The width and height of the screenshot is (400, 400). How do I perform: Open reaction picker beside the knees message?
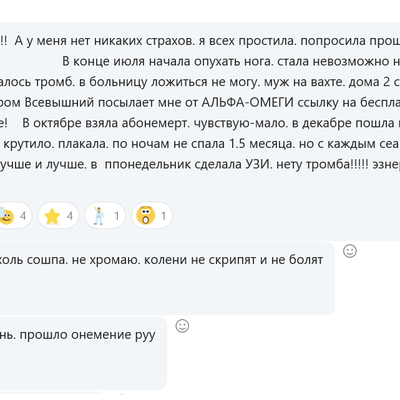[350, 251]
